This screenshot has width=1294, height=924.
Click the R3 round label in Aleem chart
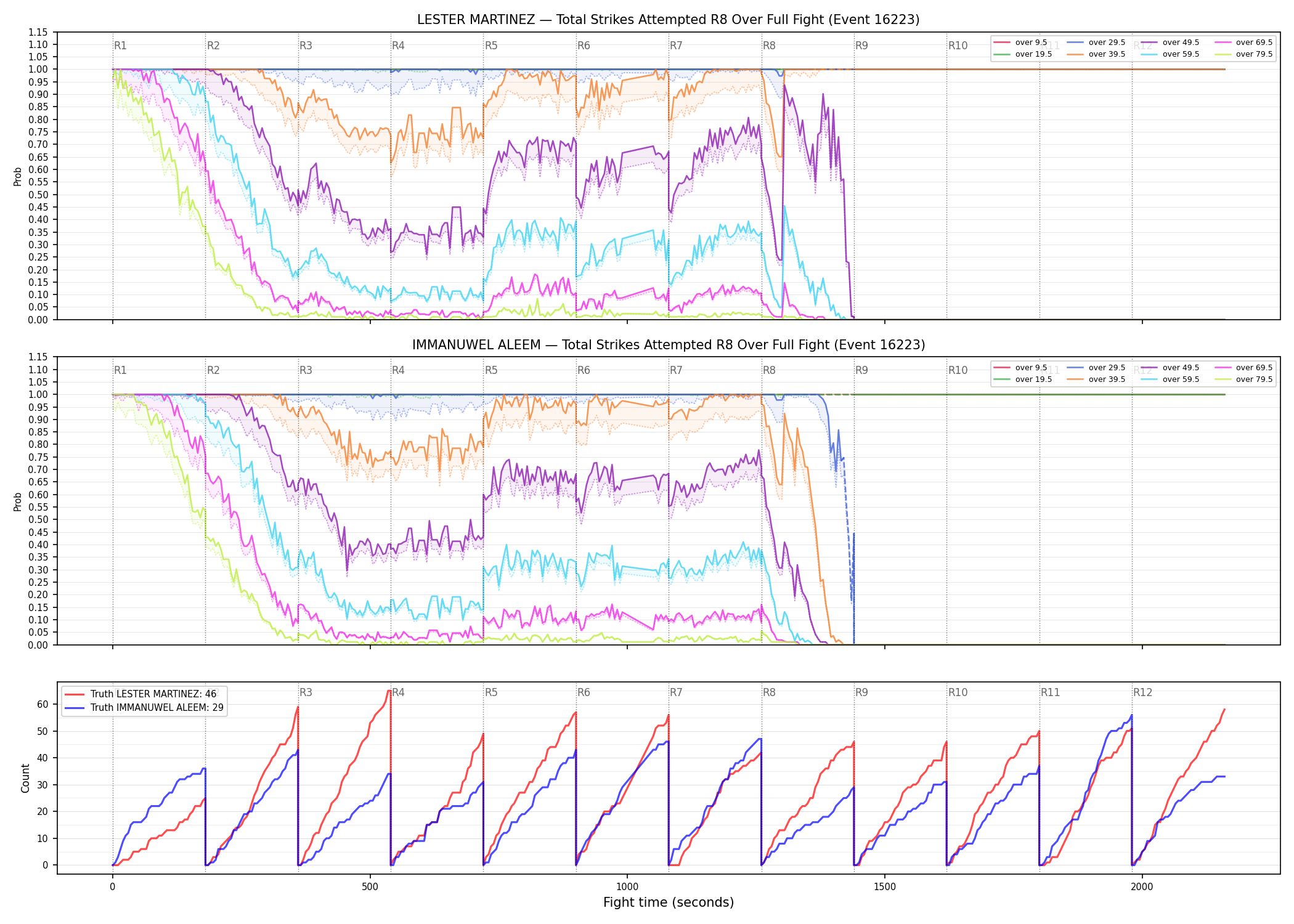(x=306, y=370)
